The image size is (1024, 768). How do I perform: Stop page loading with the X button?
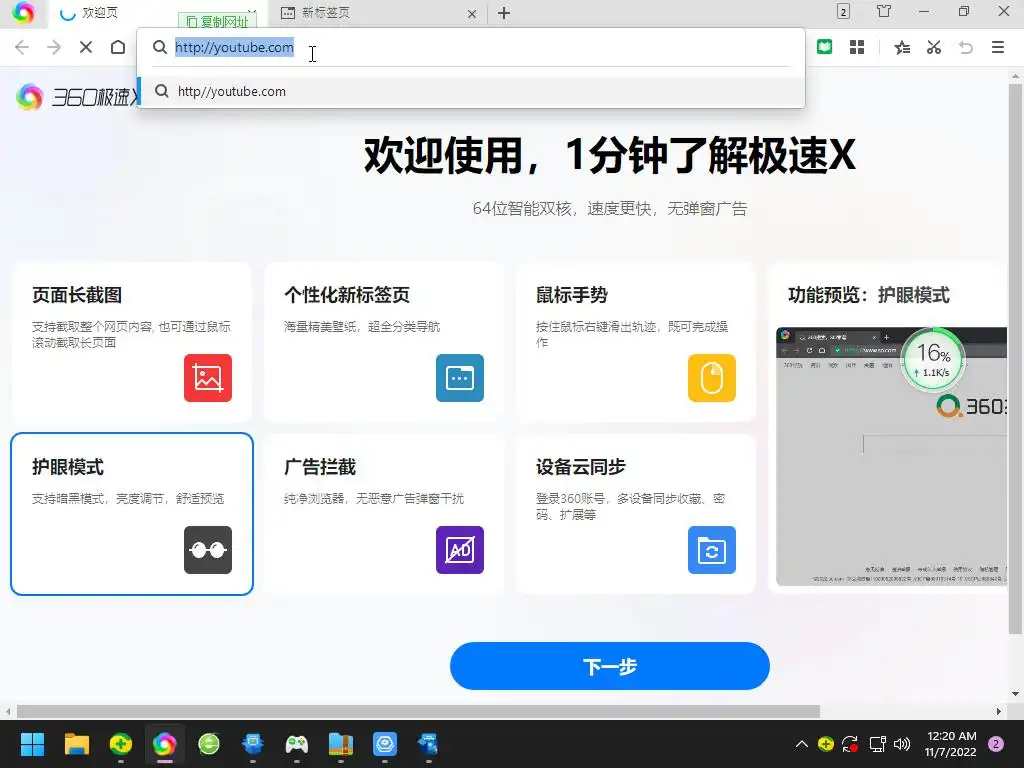(x=86, y=47)
